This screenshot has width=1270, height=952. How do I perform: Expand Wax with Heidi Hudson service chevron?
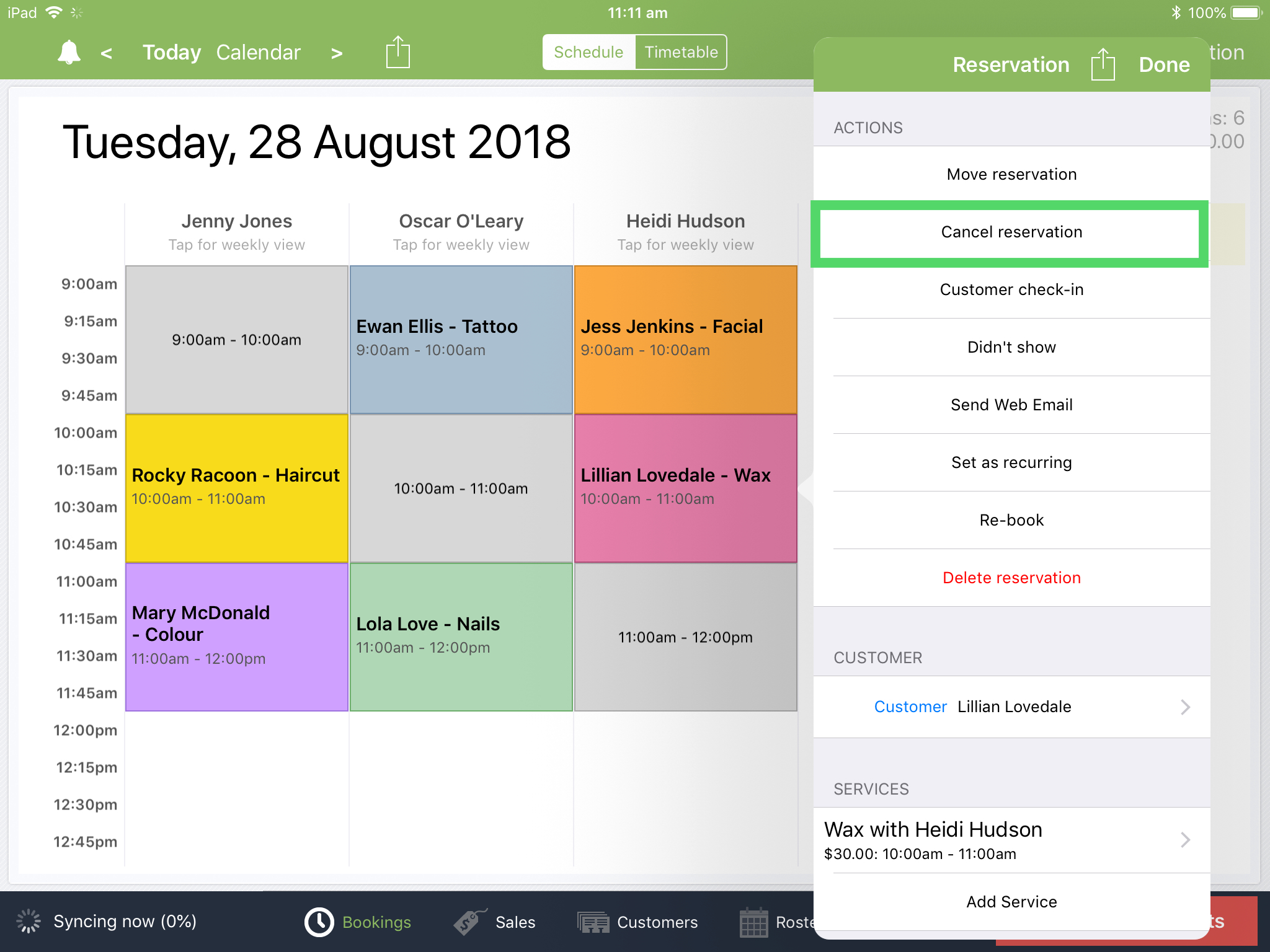coord(1185,840)
